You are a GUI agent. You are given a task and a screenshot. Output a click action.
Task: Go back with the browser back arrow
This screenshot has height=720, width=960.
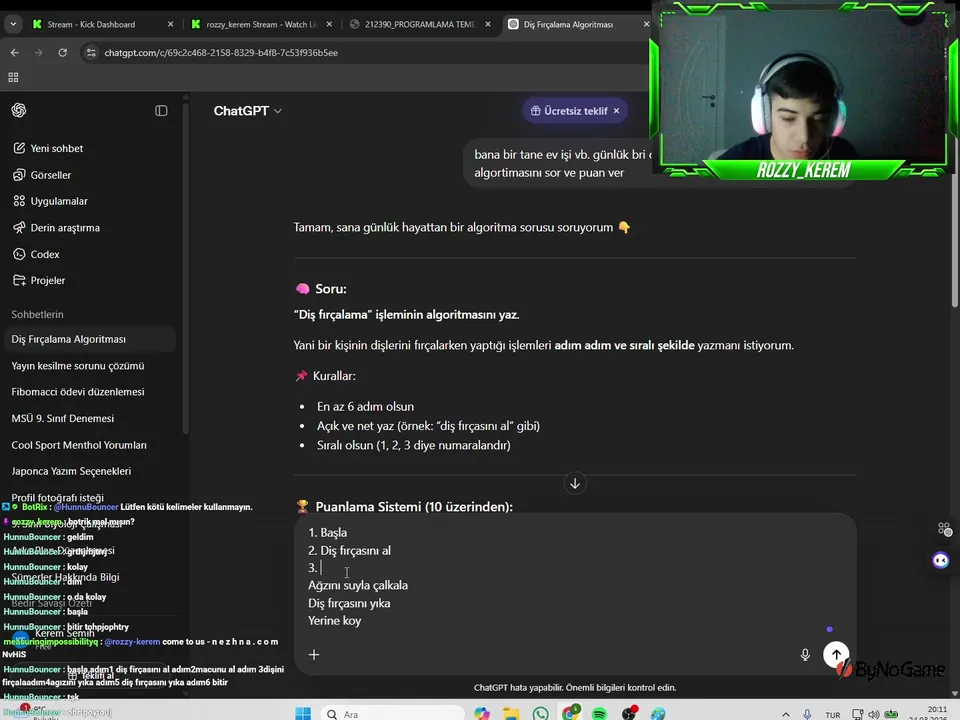click(x=15, y=53)
